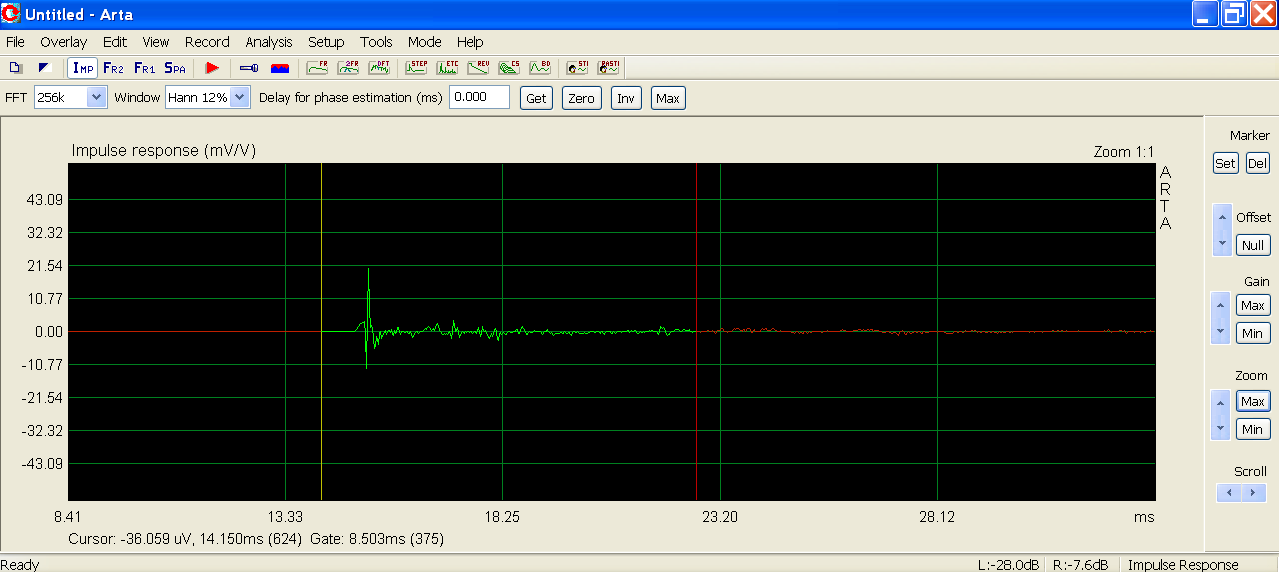Click the Offset Null button
1279x572 pixels.
pyautogui.click(x=1252, y=245)
